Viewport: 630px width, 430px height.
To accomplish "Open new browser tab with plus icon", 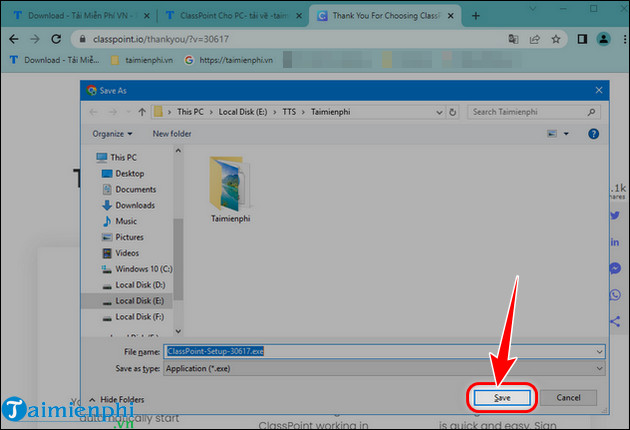I will pos(476,16).
